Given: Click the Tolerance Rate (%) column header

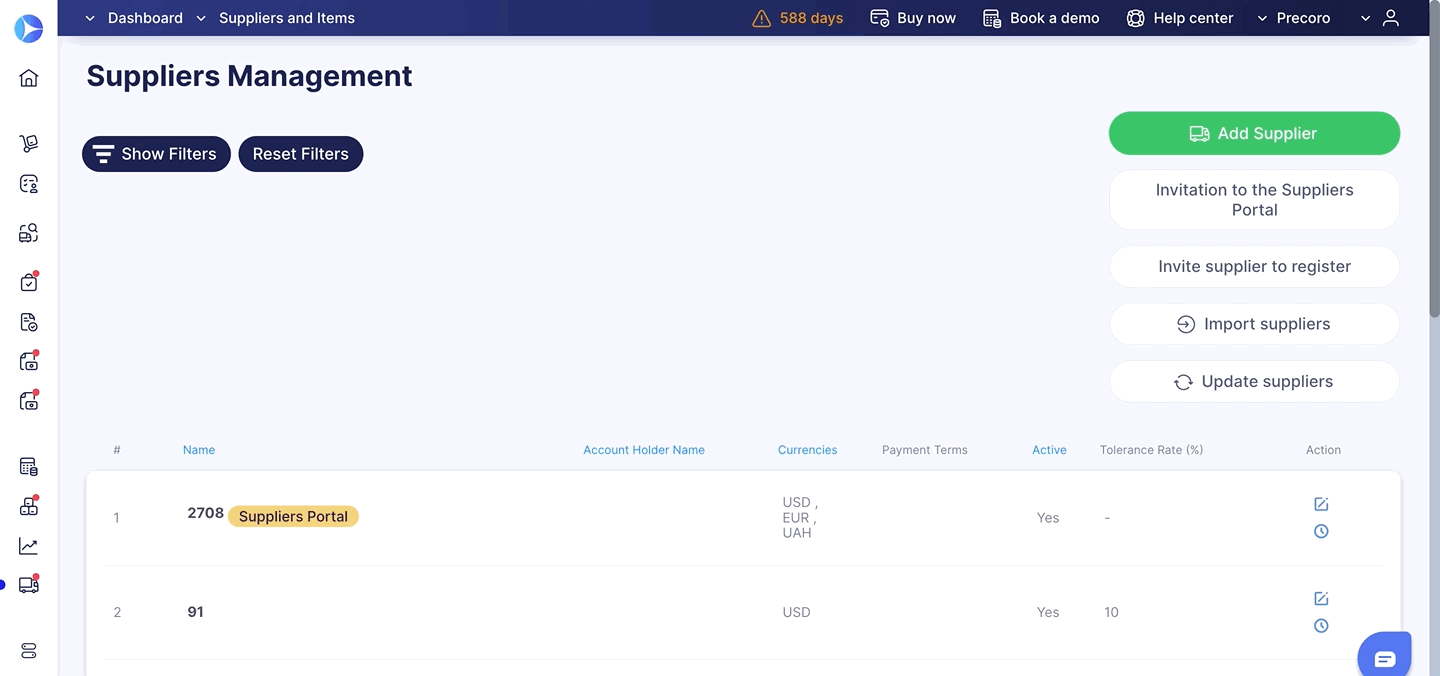Looking at the screenshot, I should 1151,450.
